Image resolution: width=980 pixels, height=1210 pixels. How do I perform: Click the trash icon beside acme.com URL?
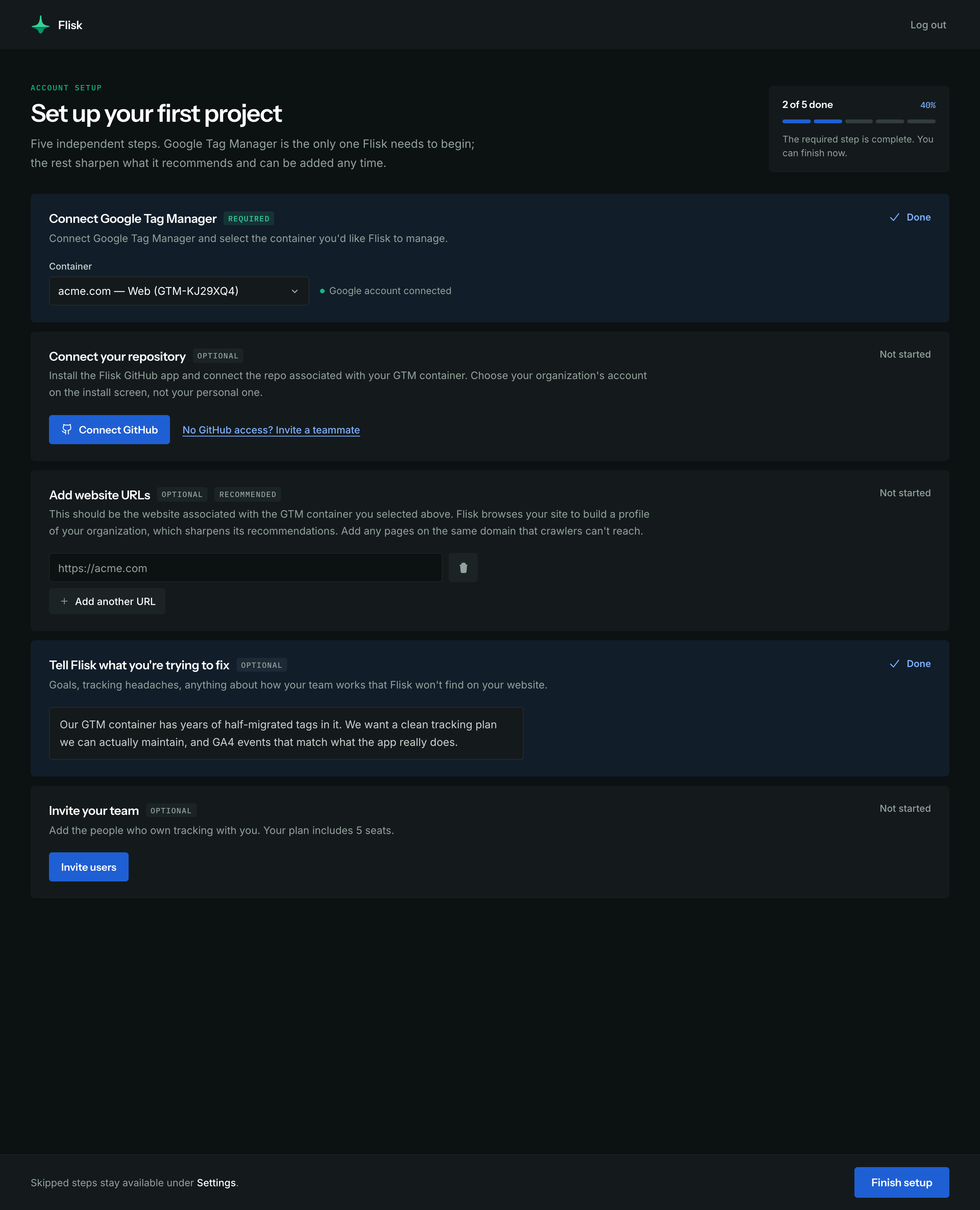[463, 567]
